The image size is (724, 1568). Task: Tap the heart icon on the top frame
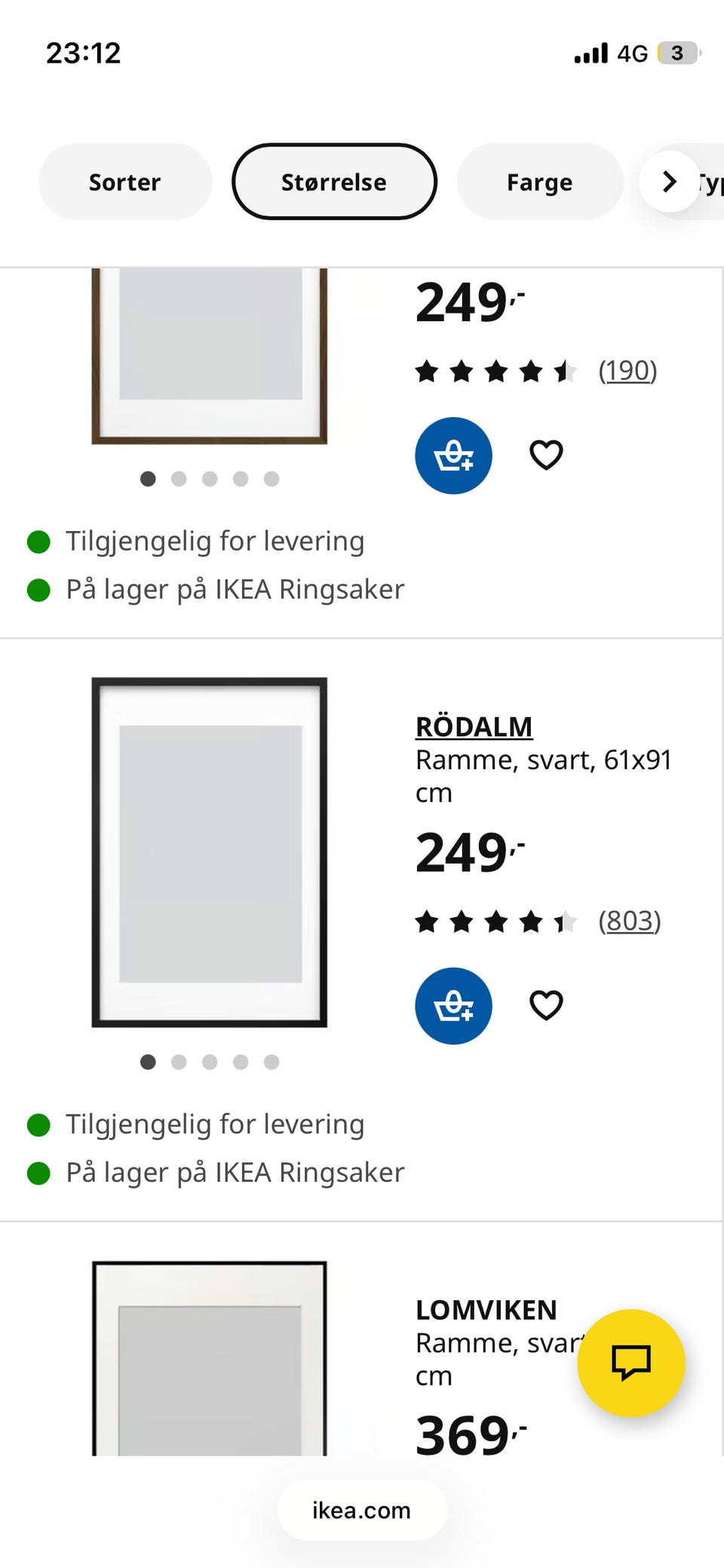(x=546, y=455)
